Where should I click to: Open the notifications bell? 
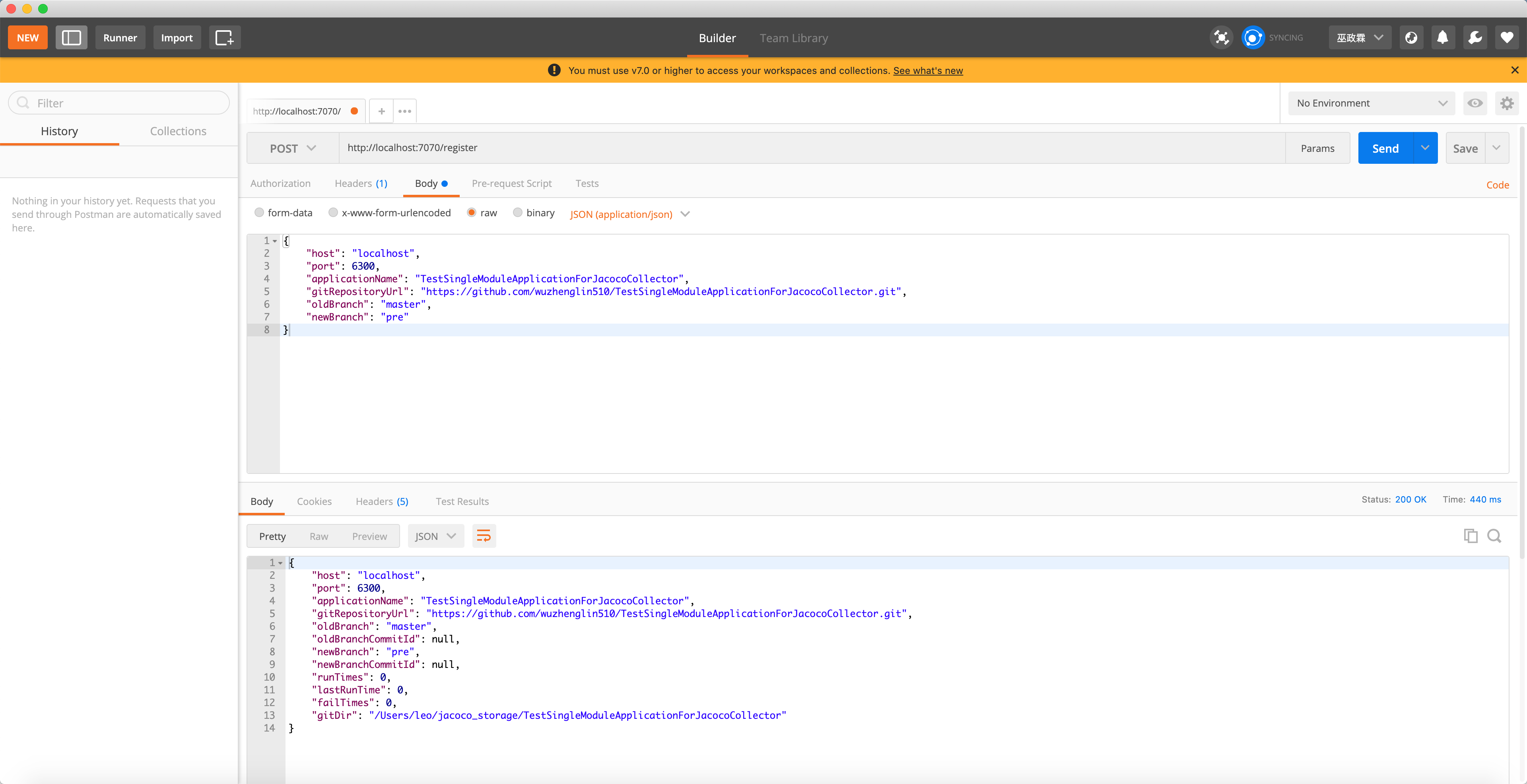click(x=1443, y=37)
